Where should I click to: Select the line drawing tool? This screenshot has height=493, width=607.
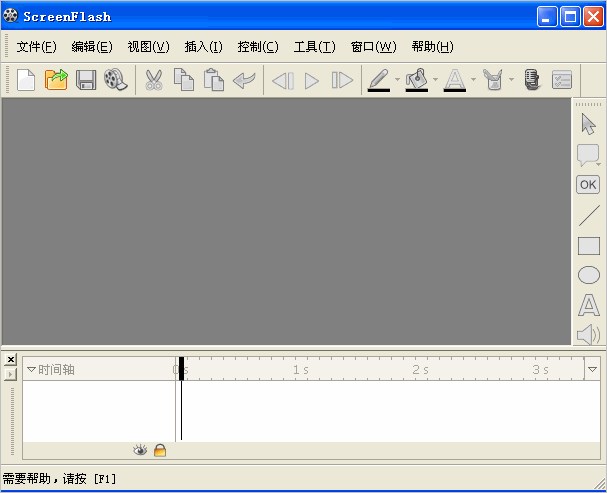(x=589, y=216)
